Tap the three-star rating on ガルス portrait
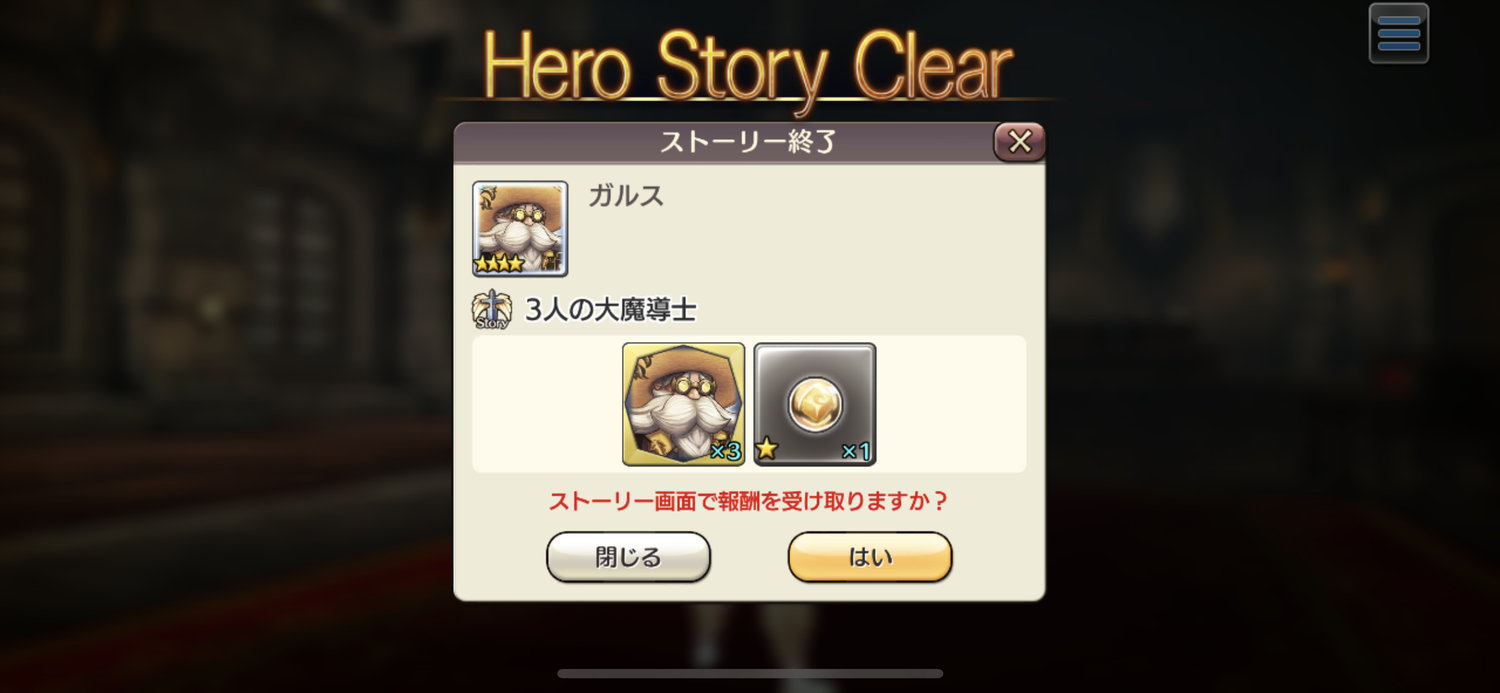The width and height of the screenshot is (1500, 693). tap(499, 264)
